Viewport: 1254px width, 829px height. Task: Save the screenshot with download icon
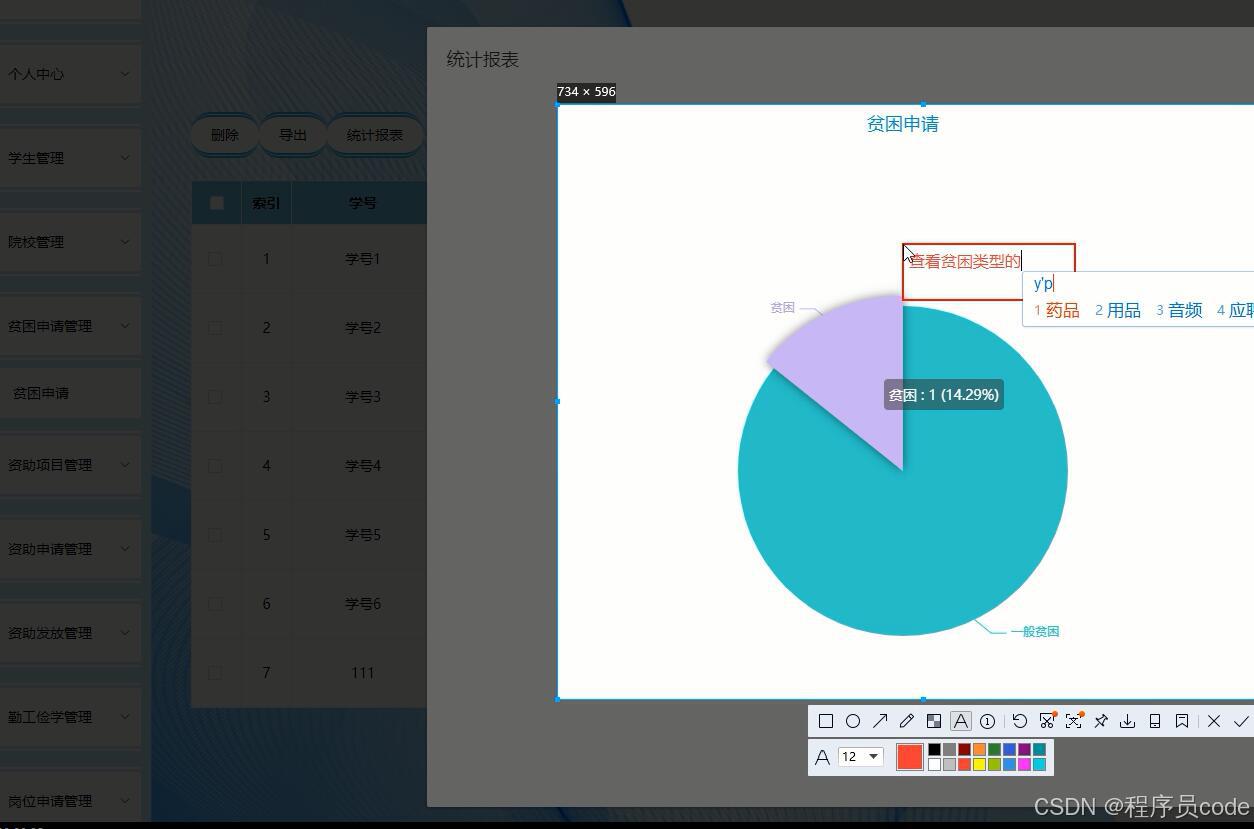(x=1128, y=721)
